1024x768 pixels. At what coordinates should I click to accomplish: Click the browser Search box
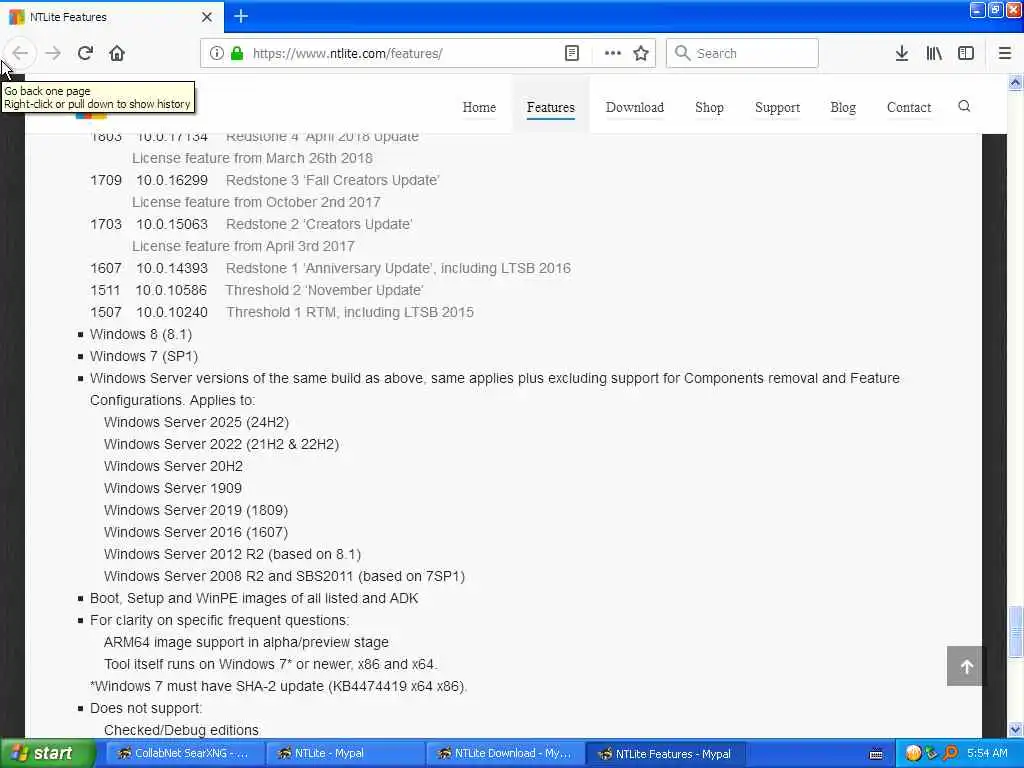(742, 53)
